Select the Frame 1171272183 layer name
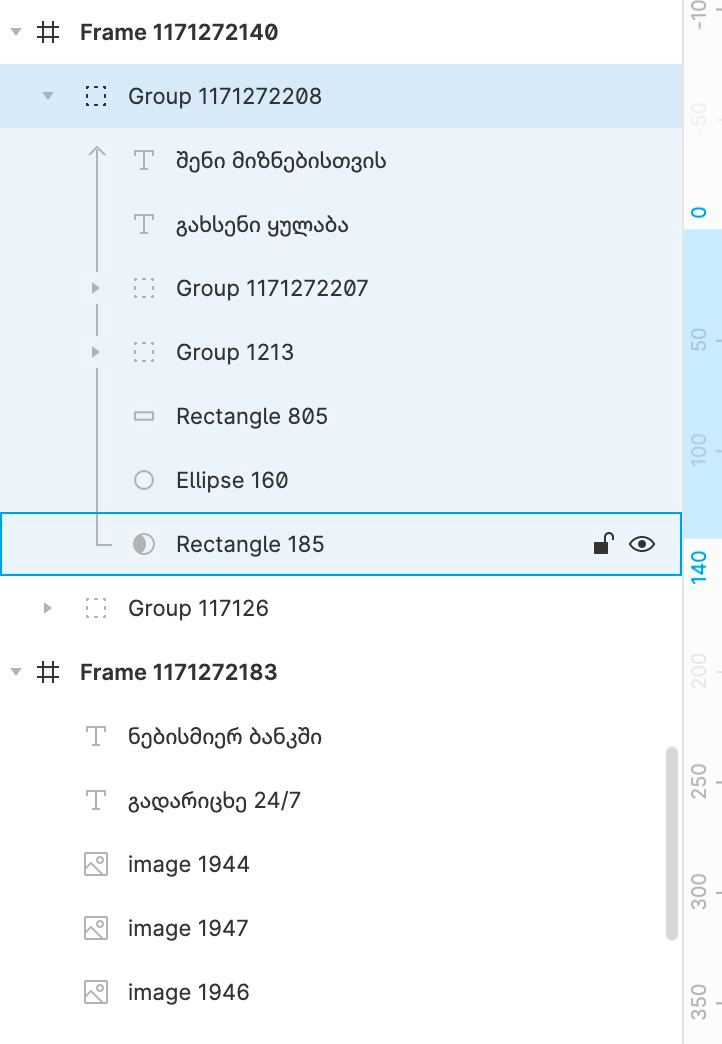 click(x=179, y=672)
